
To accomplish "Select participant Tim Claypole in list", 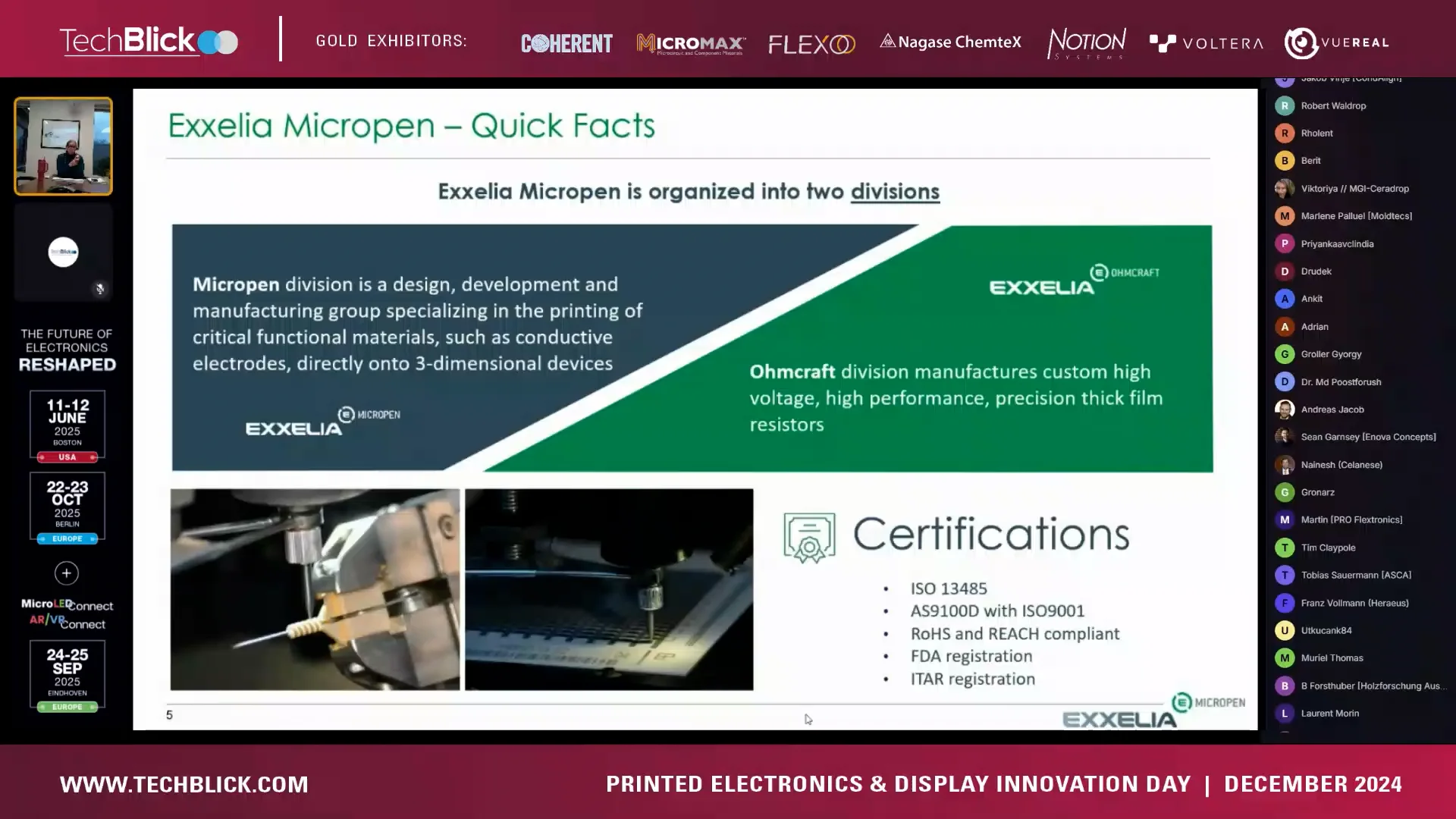I will tap(1328, 548).
